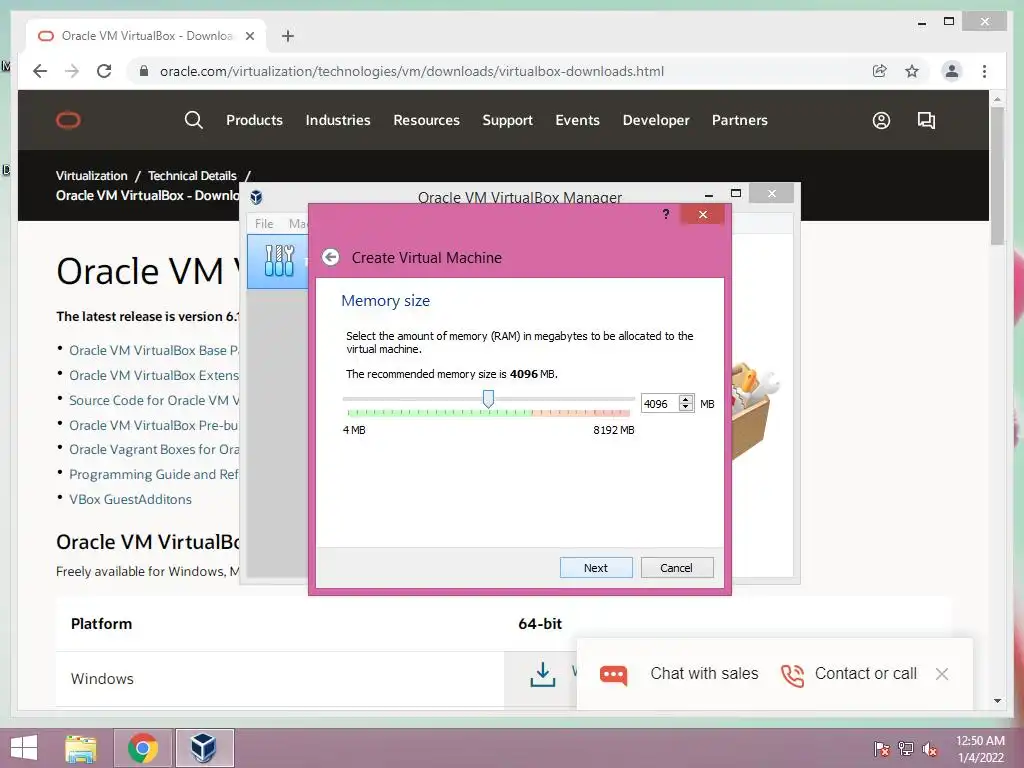Viewport: 1024px width, 768px height.
Task: Open the Oracle account profile icon
Action: point(881,120)
